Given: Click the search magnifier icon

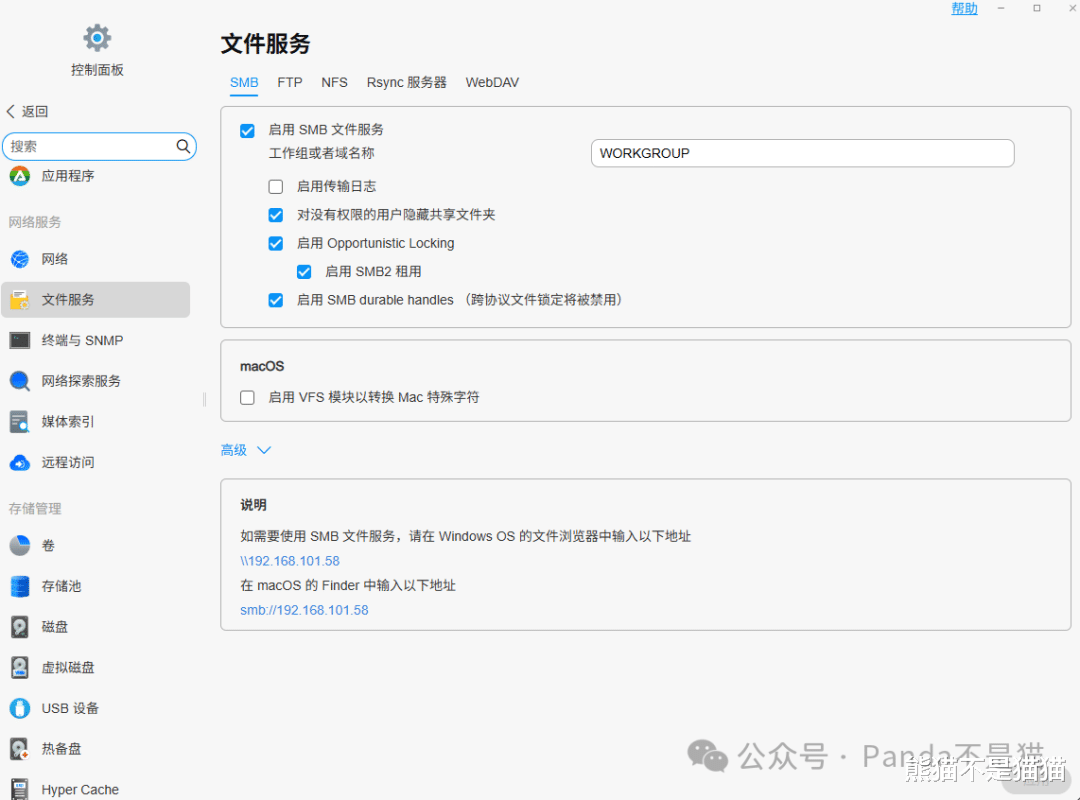Looking at the screenshot, I should click(183, 146).
